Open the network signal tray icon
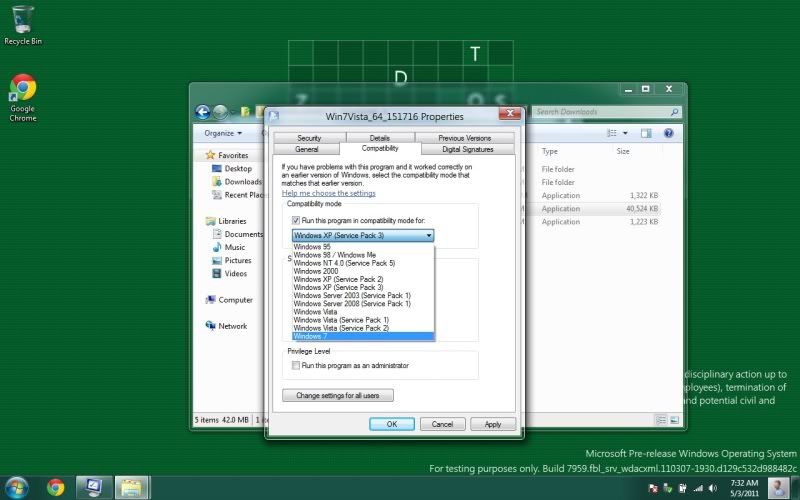Viewport: 800px width, 500px height. [697, 489]
